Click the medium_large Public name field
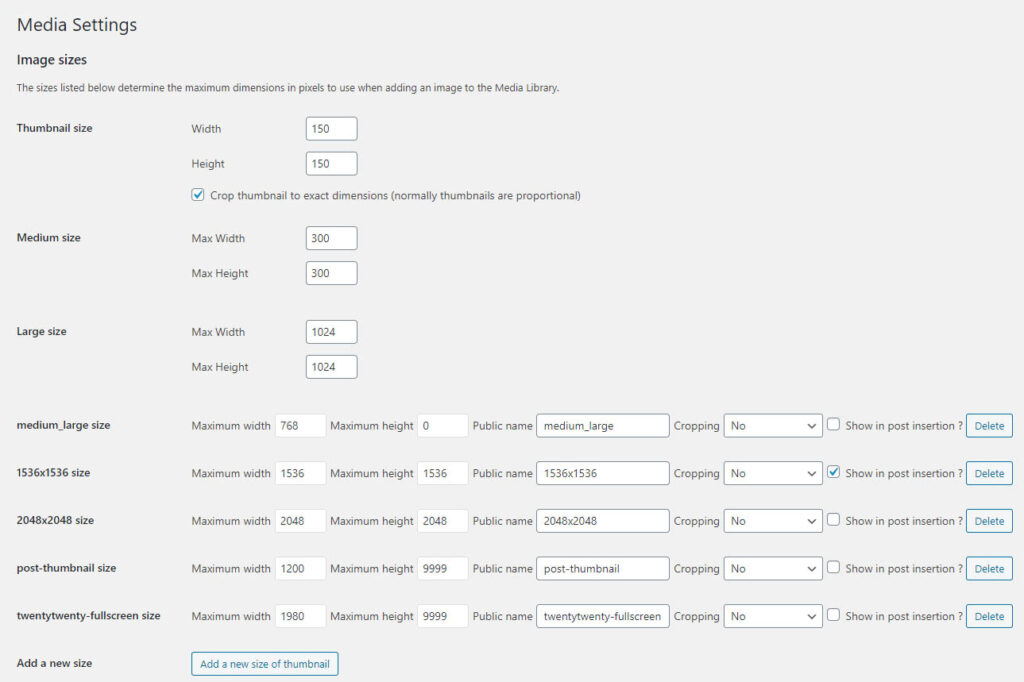 (x=603, y=426)
